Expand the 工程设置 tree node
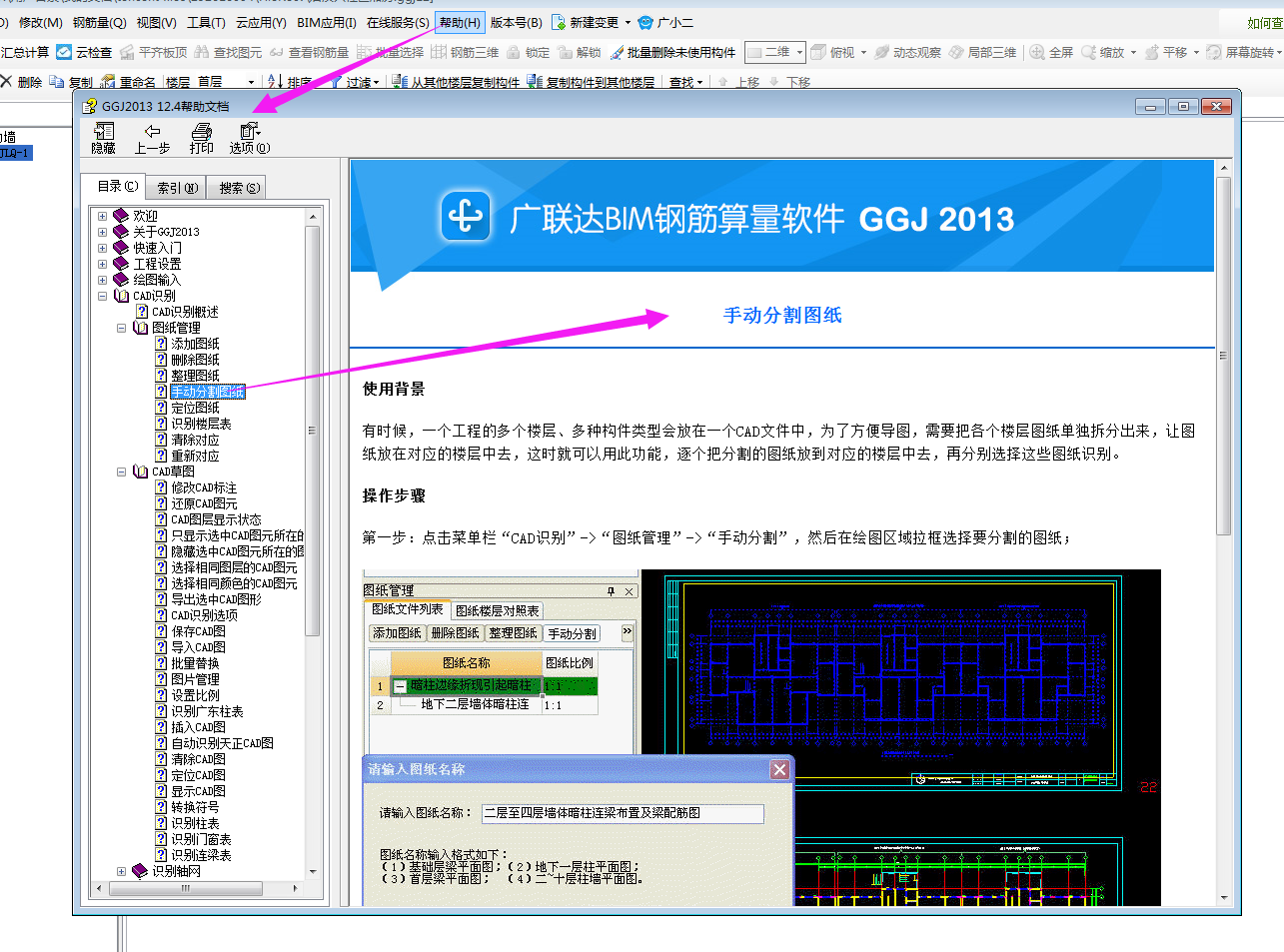Viewport: 1284px width, 952px height. (102, 264)
